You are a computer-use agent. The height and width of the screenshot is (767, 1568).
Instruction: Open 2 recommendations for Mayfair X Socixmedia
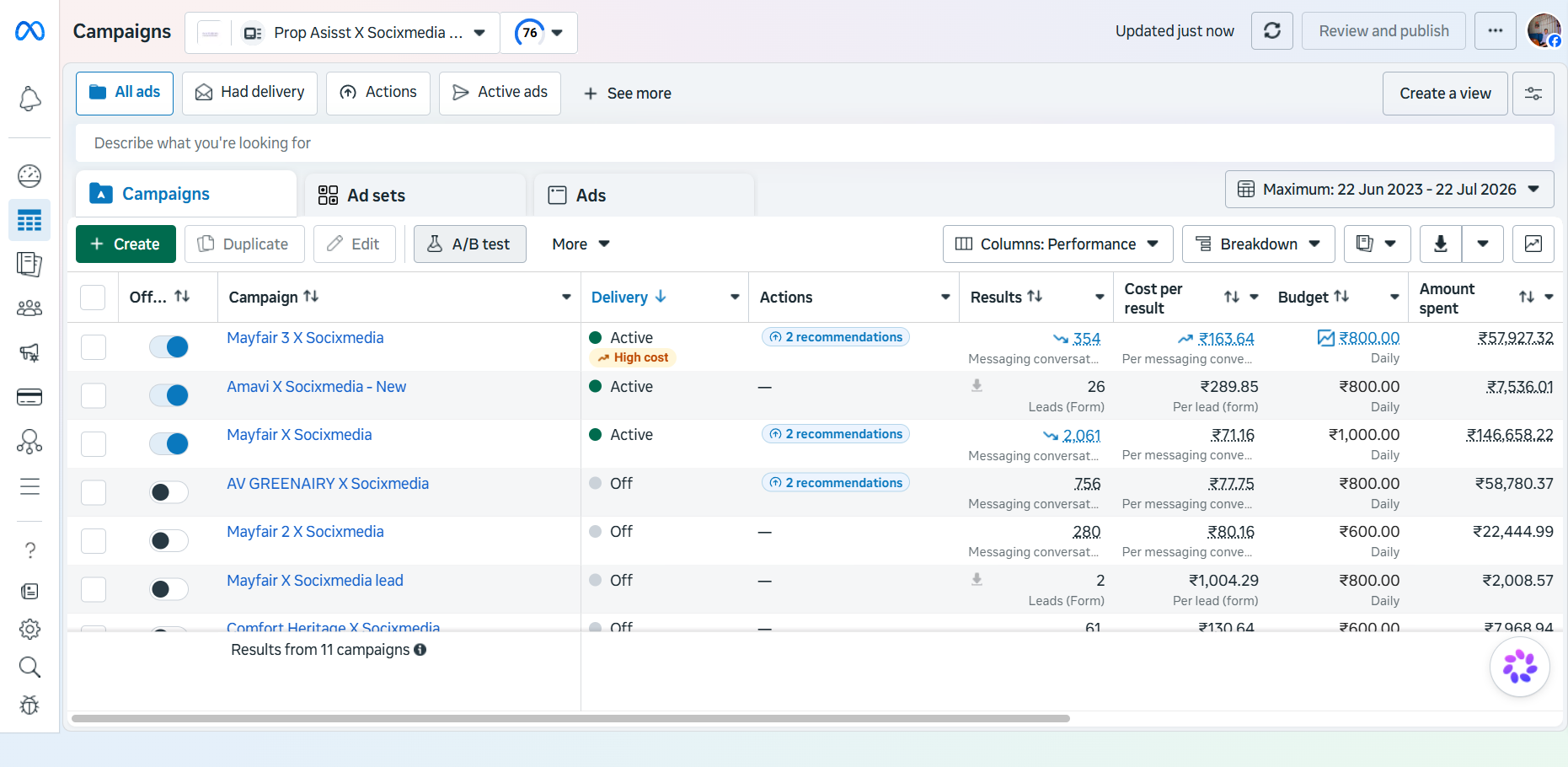pos(836,434)
